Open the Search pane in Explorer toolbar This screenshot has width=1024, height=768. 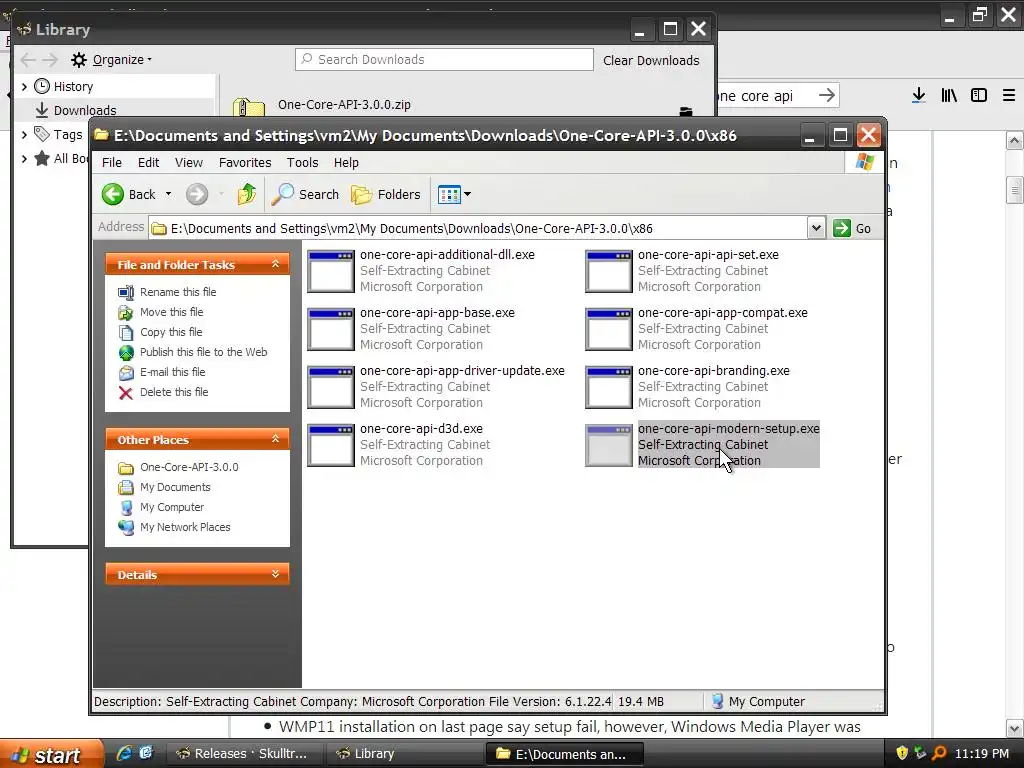point(305,194)
